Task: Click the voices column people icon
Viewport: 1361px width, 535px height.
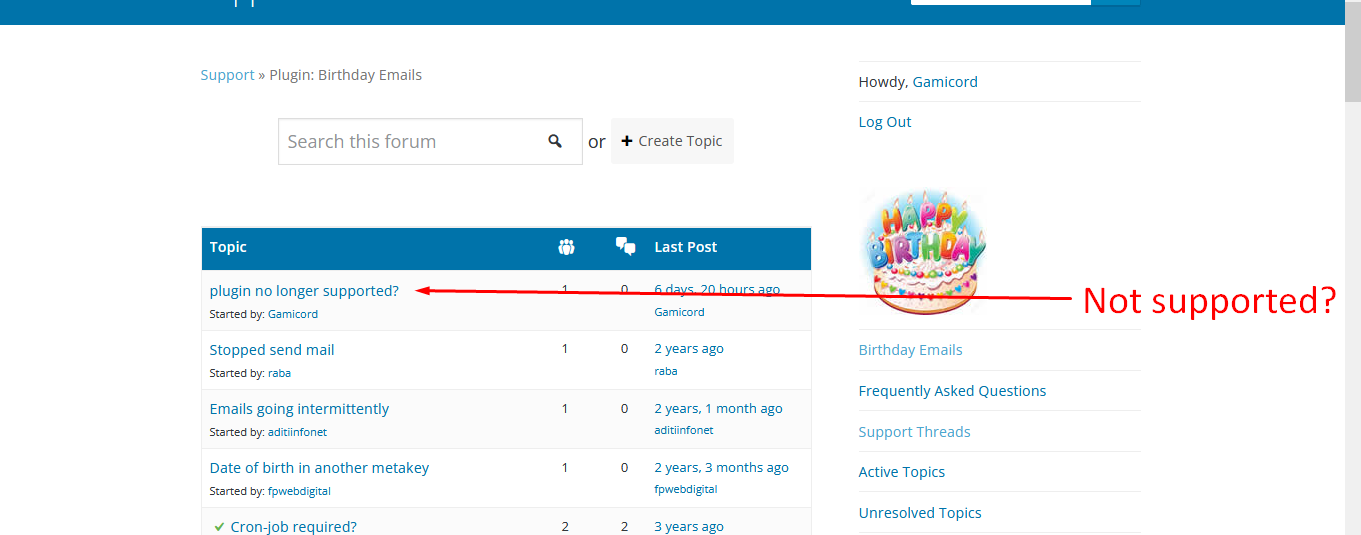Action: point(566,247)
